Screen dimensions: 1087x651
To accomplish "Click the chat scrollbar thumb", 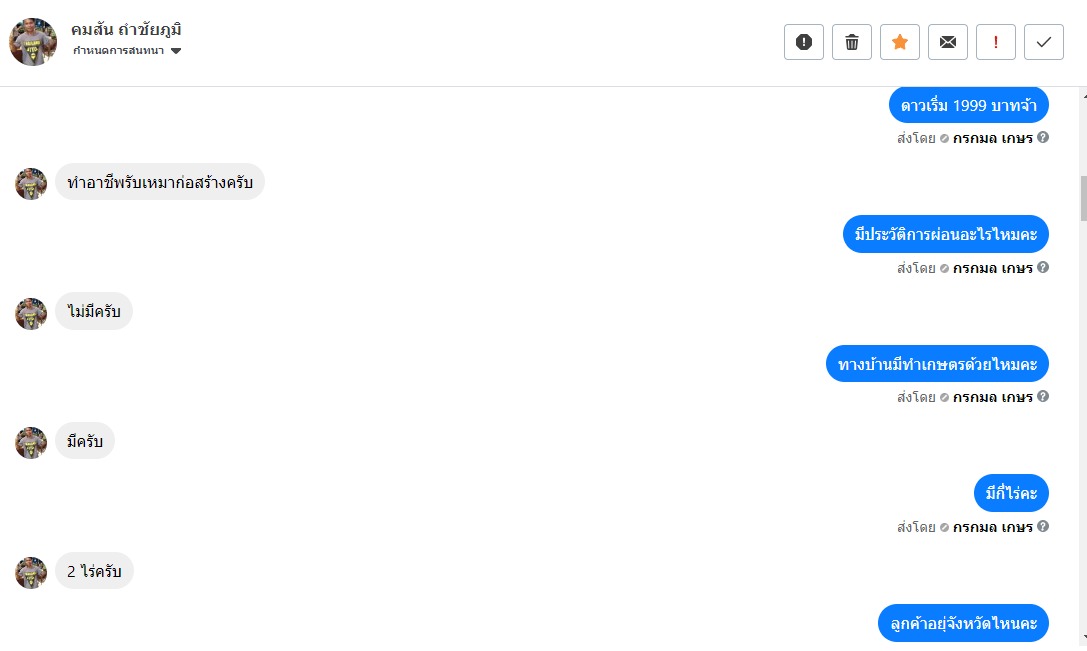I will coord(1082,198).
